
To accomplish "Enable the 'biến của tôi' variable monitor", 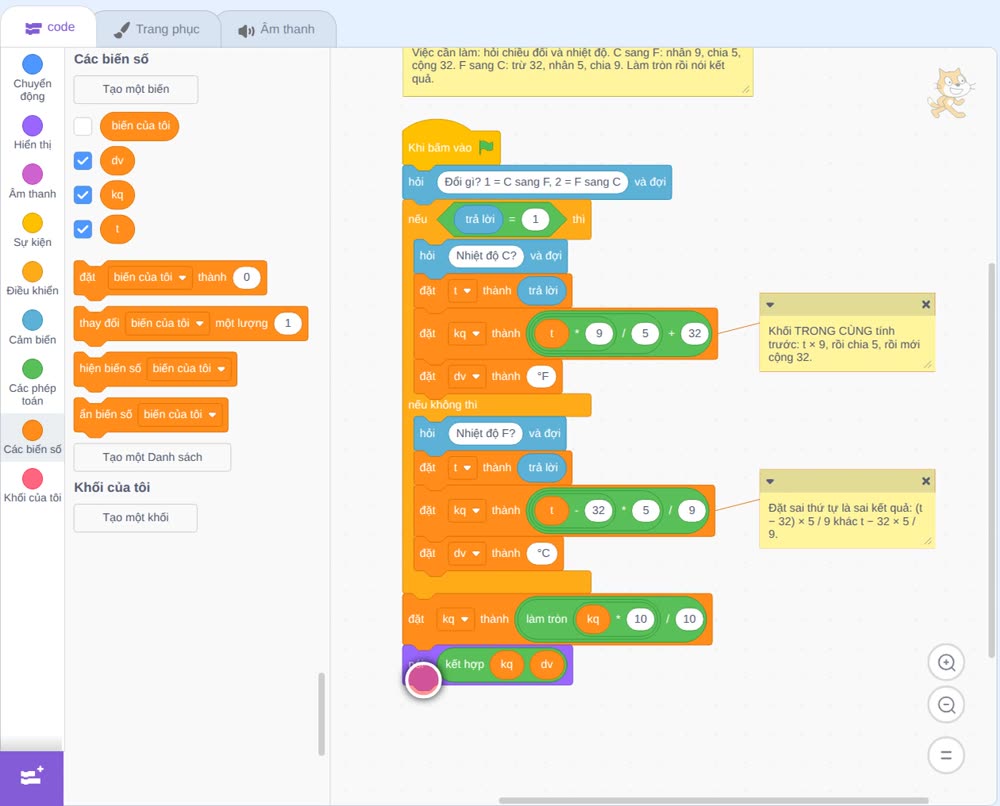I will pyautogui.click(x=83, y=126).
